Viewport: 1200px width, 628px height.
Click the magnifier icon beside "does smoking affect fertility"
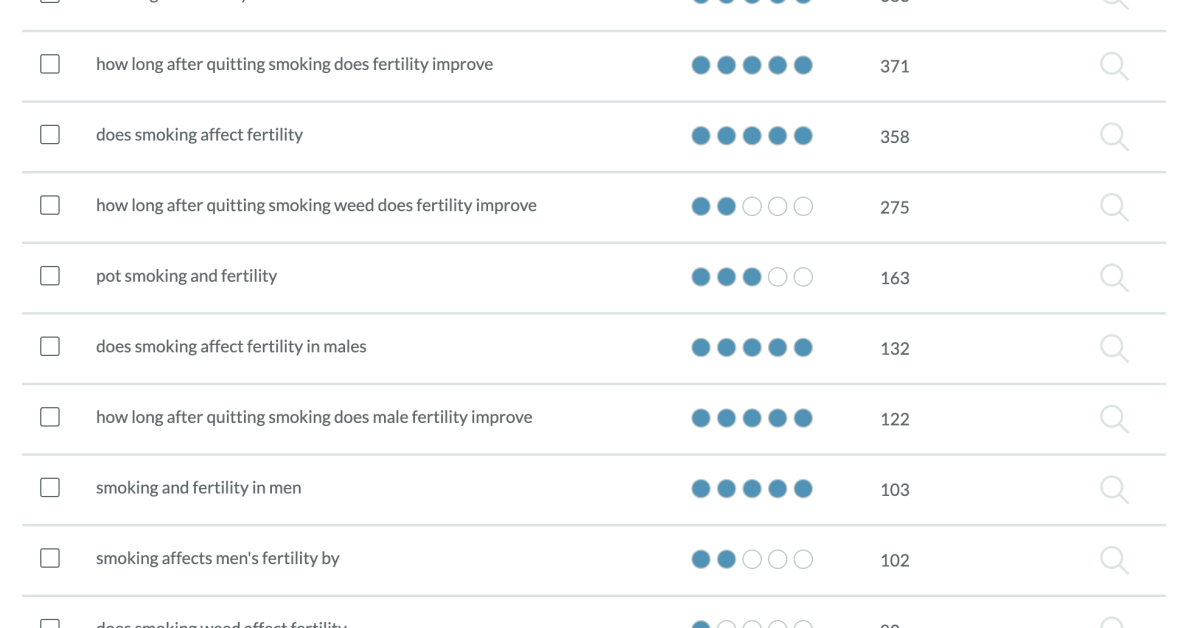(x=1114, y=136)
